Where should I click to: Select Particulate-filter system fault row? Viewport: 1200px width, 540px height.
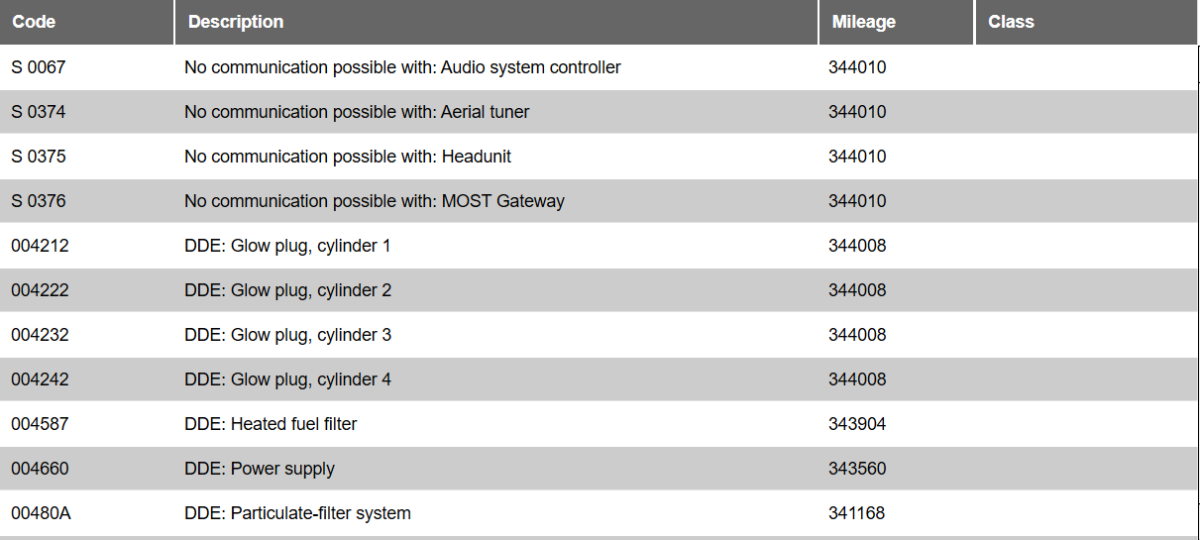(x=297, y=513)
